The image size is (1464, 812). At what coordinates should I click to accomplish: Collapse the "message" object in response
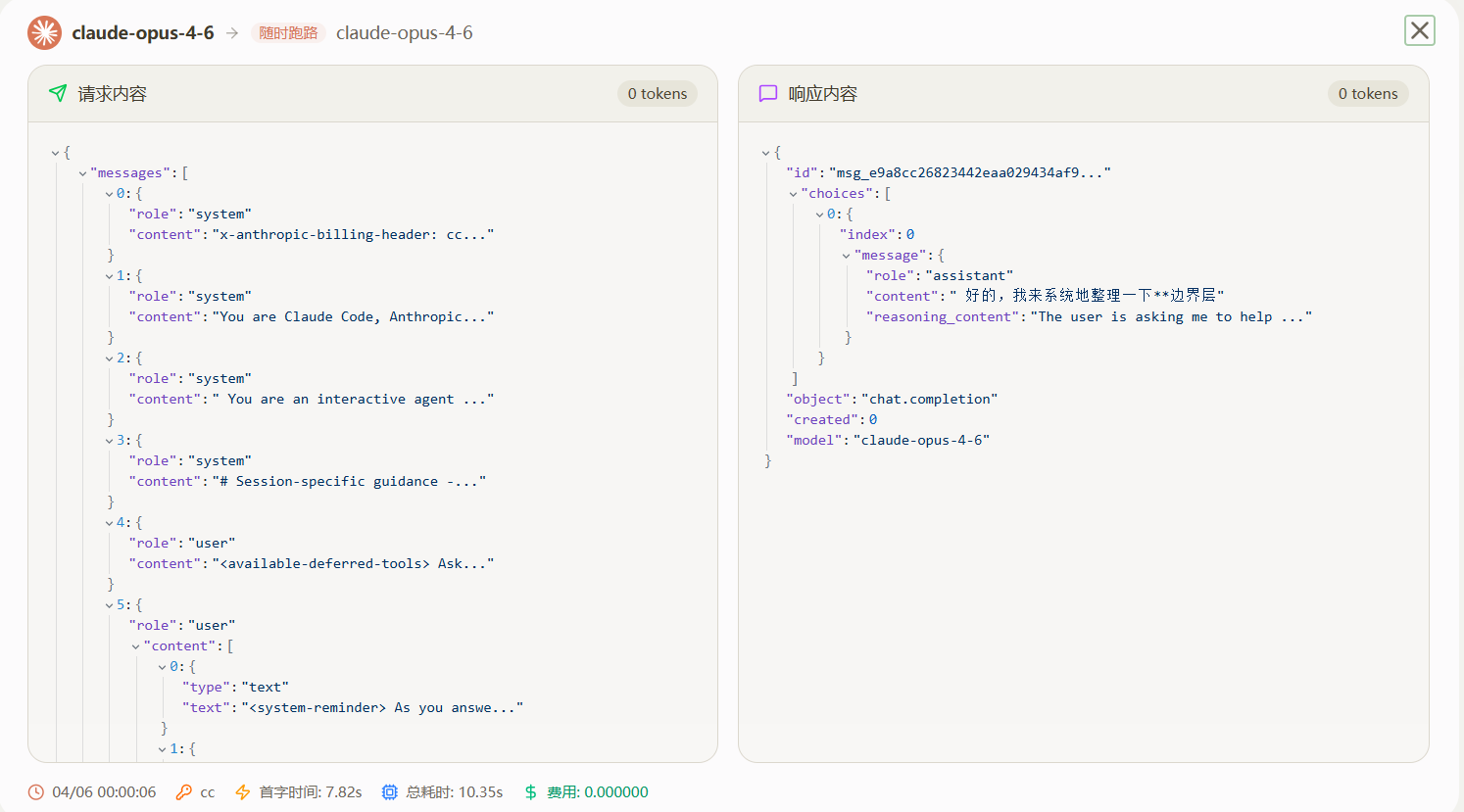(847, 256)
